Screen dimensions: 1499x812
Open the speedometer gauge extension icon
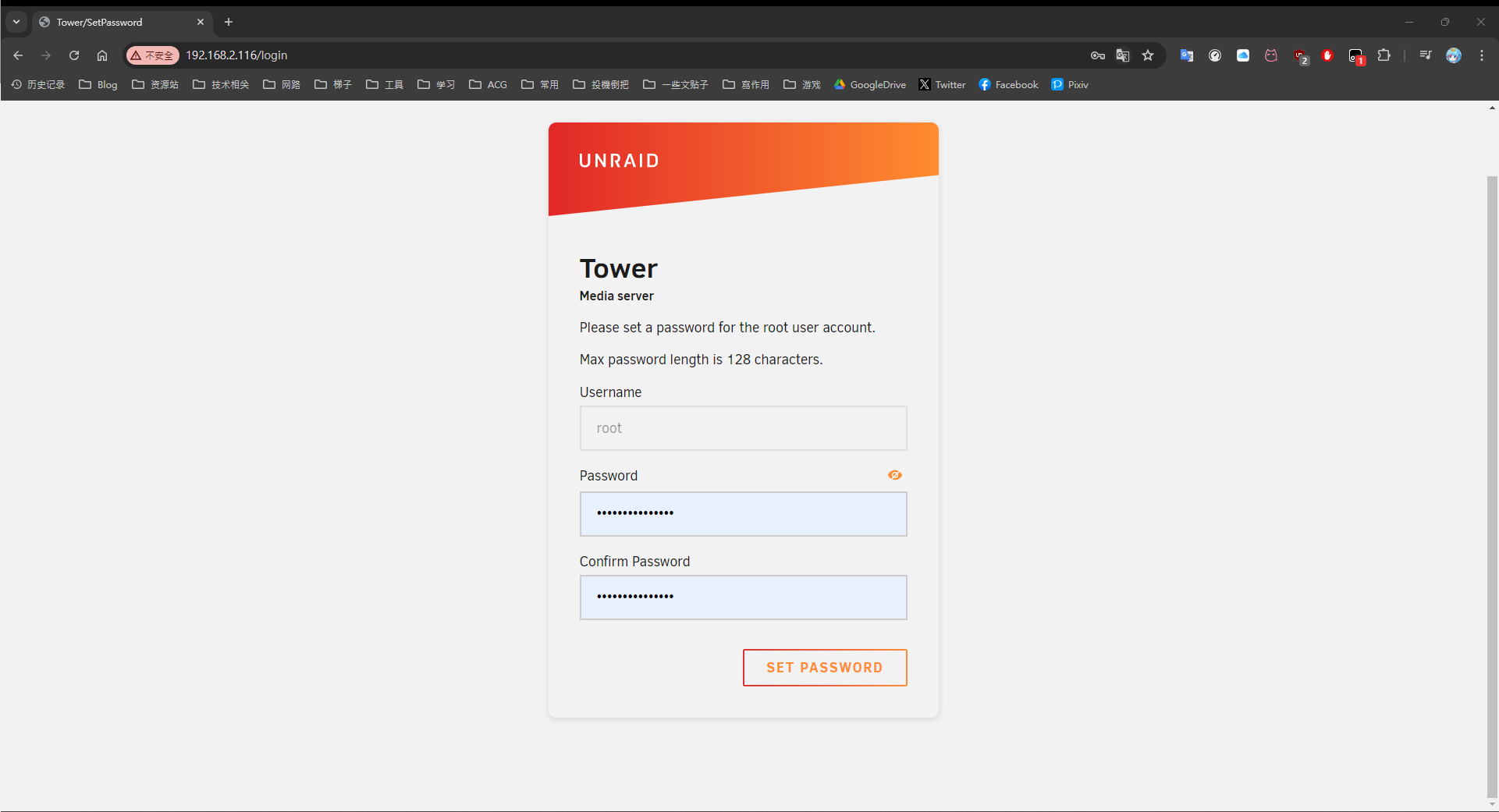tap(1215, 55)
